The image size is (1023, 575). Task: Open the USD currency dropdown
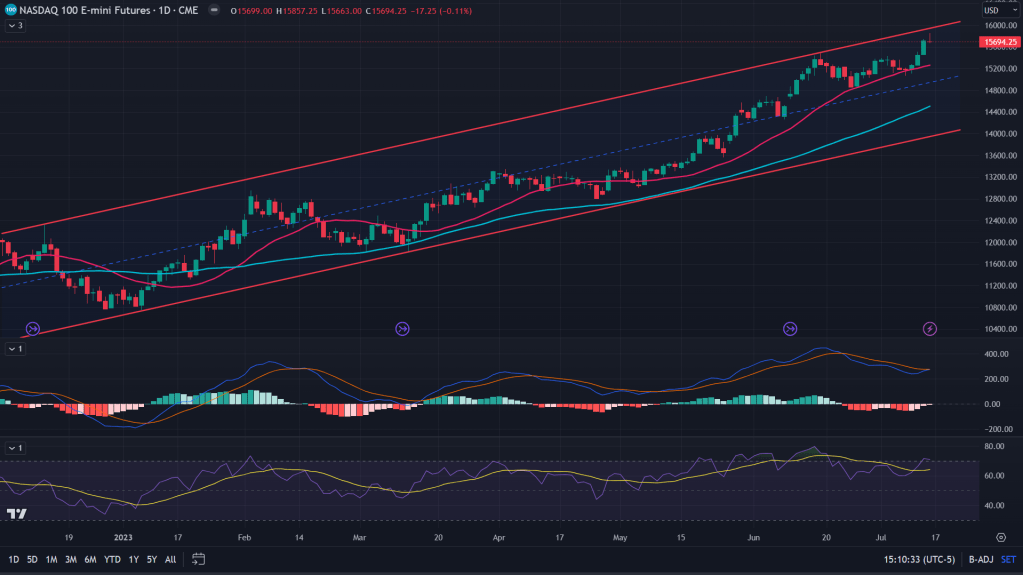[992, 11]
